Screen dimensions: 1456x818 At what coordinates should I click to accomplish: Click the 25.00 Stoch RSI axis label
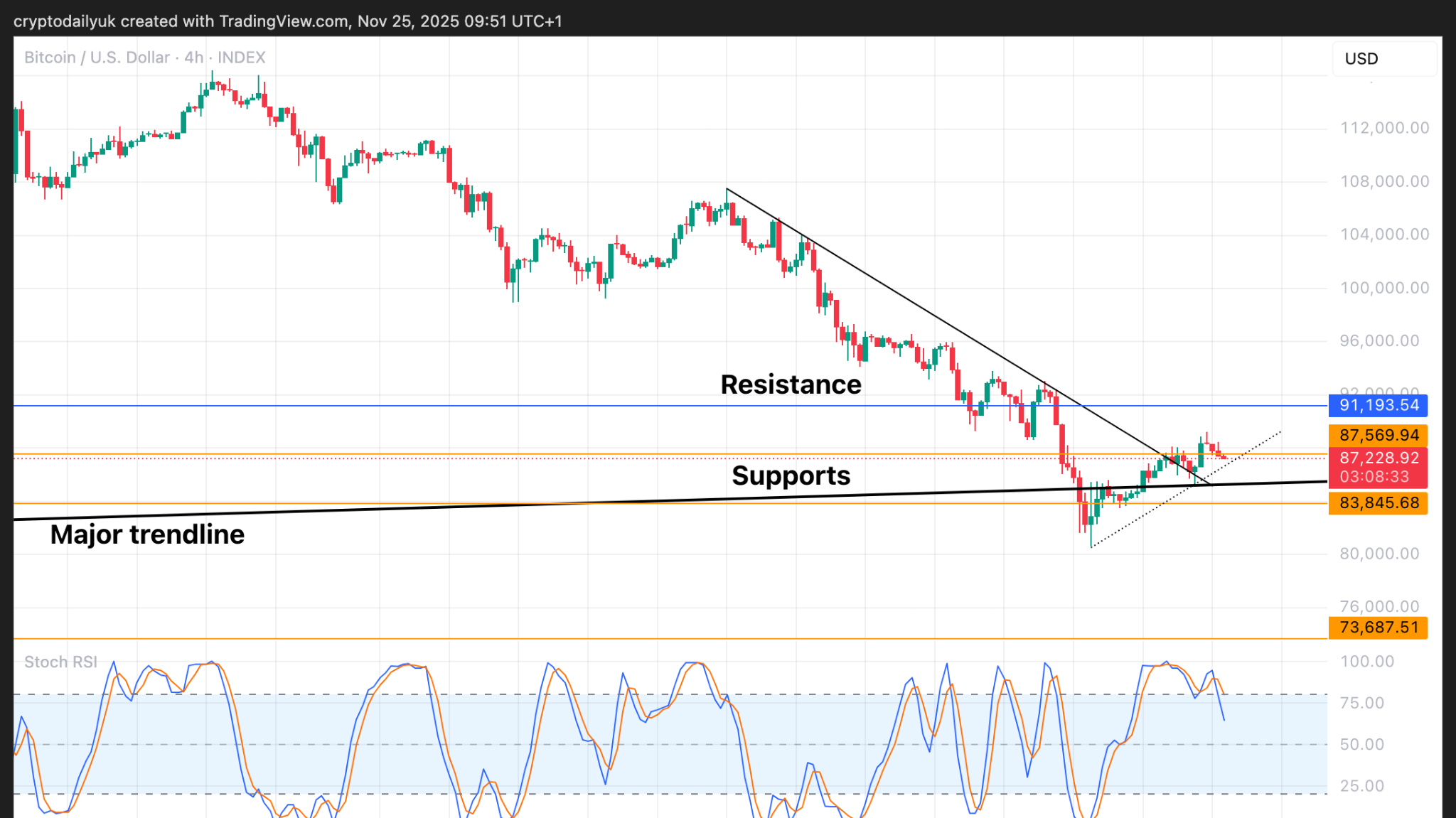tap(1361, 786)
